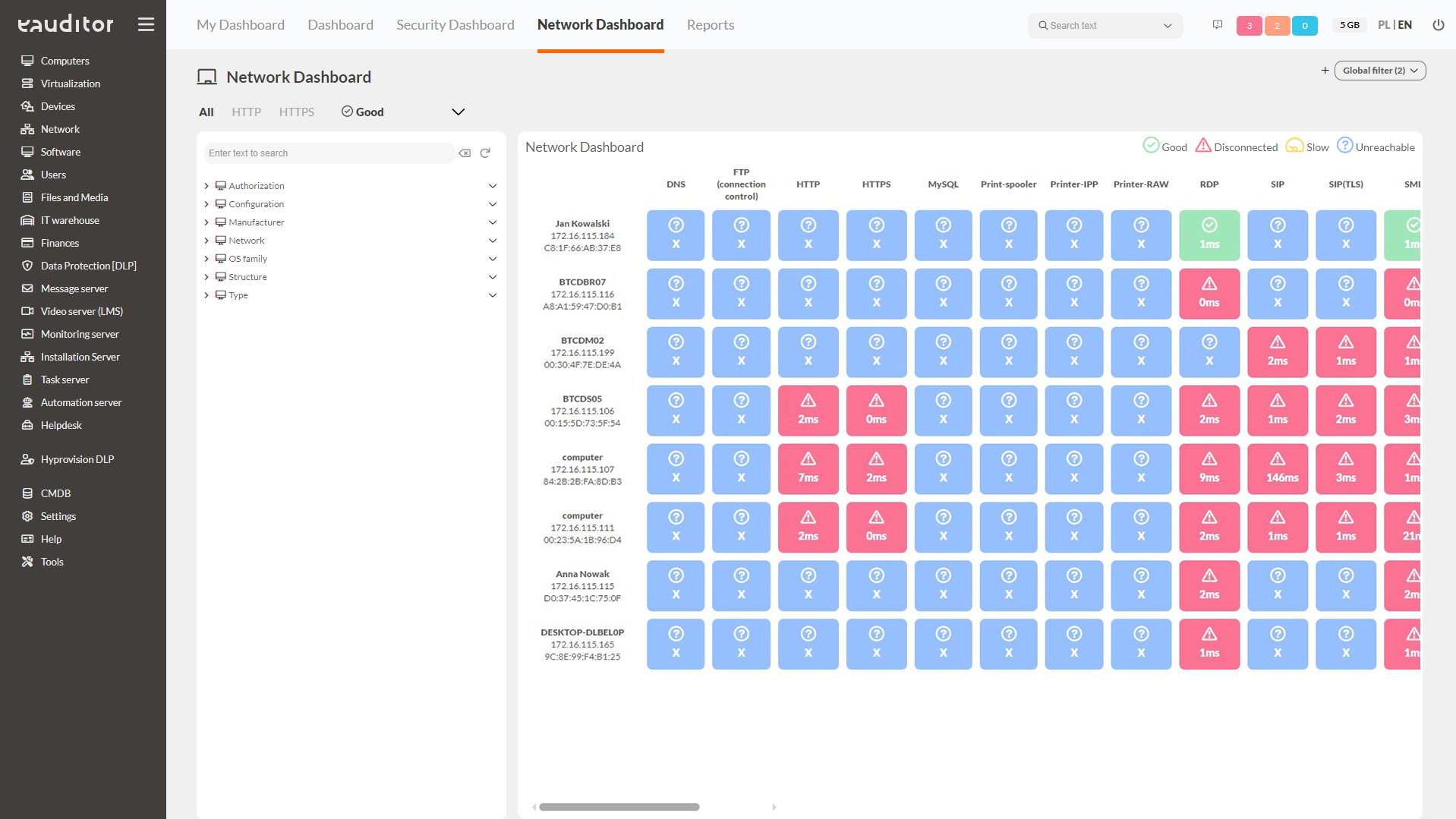Open Video server (LMS) section
Viewport: 1456px width, 819px height.
coord(81,311)
